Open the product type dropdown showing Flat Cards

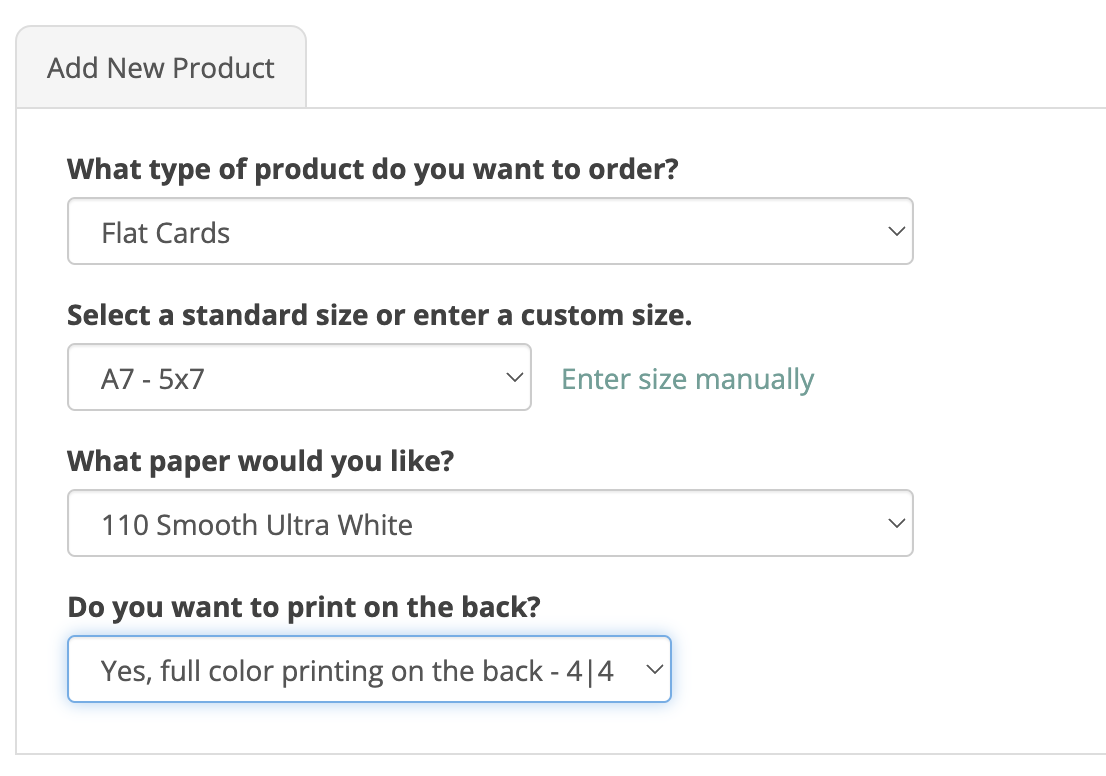point(489,231)
